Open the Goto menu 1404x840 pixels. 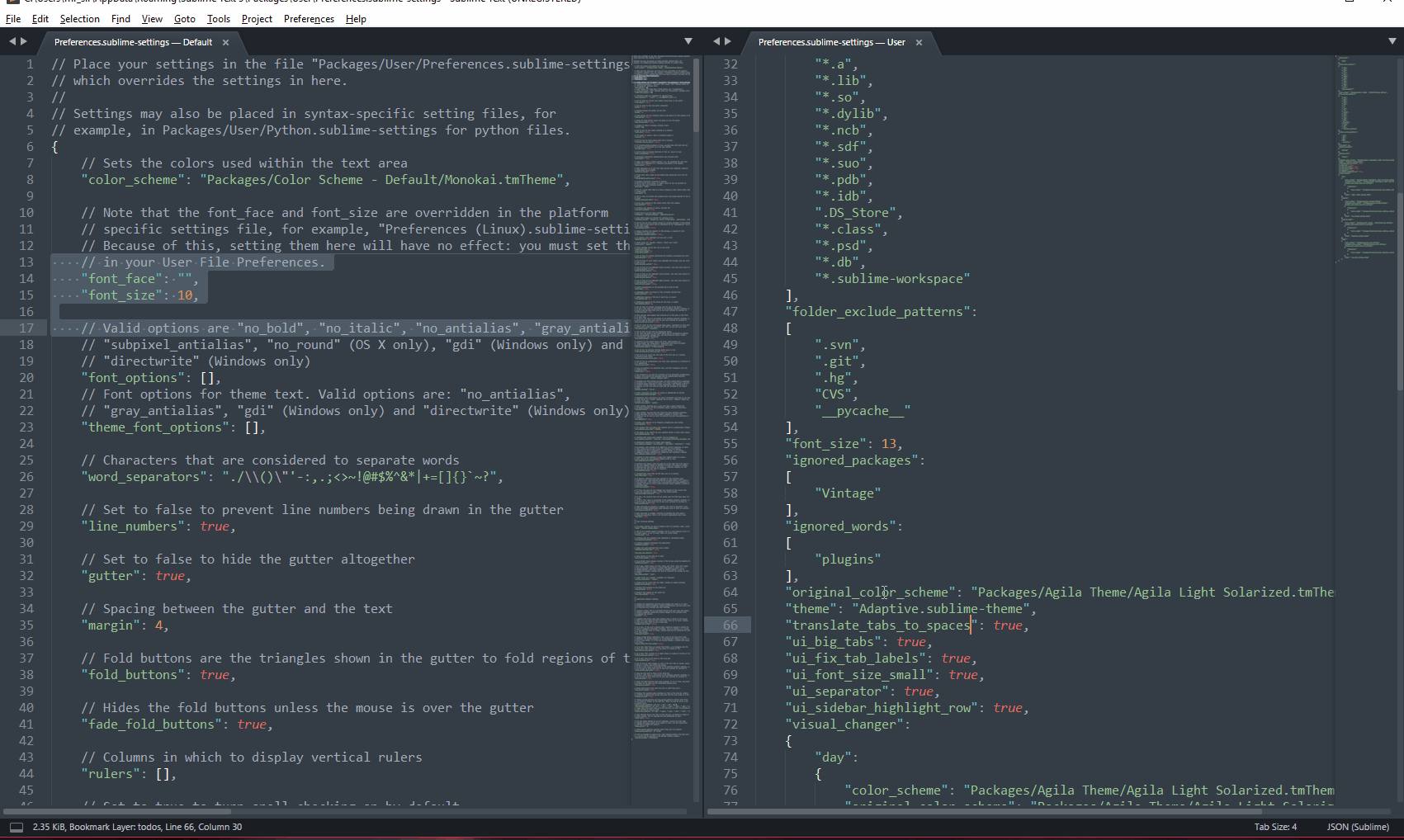185,19
